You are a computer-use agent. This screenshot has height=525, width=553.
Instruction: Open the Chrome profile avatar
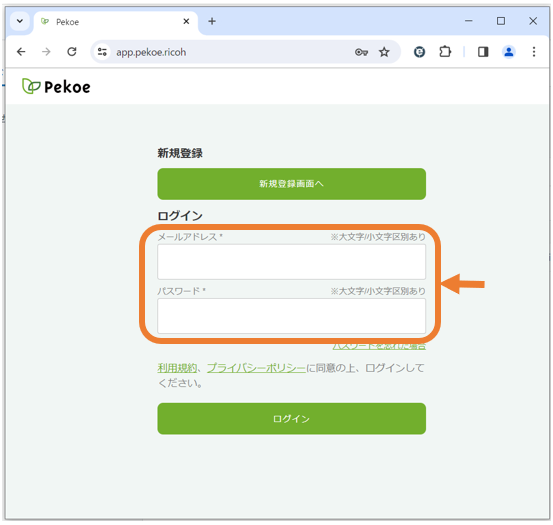coord(509,52)
